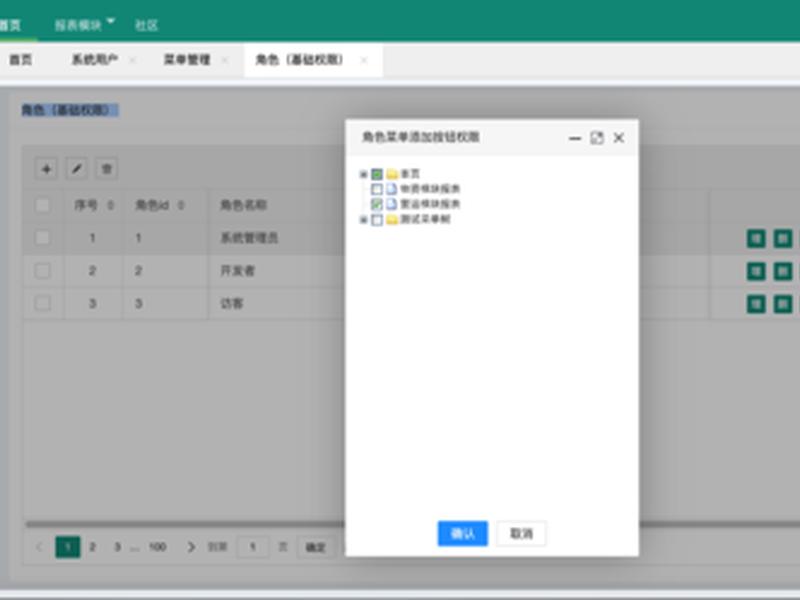The width and height of the screenshot is (800, 600).
Task: Click the 取消 button in dialog
Action: point(521,534)
